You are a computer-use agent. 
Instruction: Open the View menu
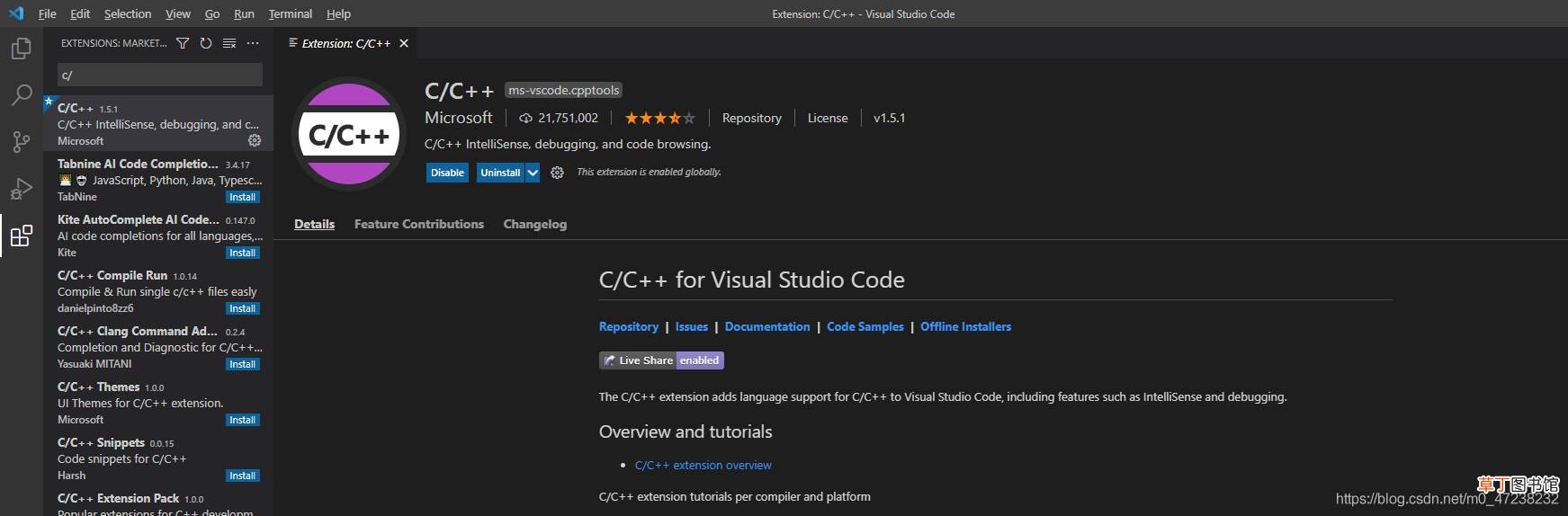tap(178, 13)
